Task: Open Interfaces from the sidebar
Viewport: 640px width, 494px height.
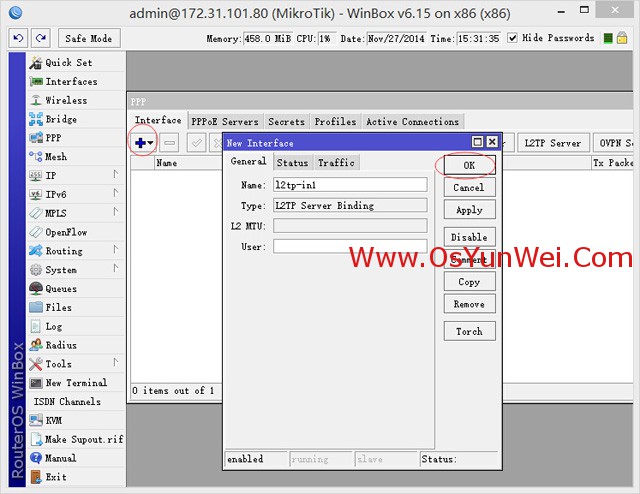Action: pos(77,82)
